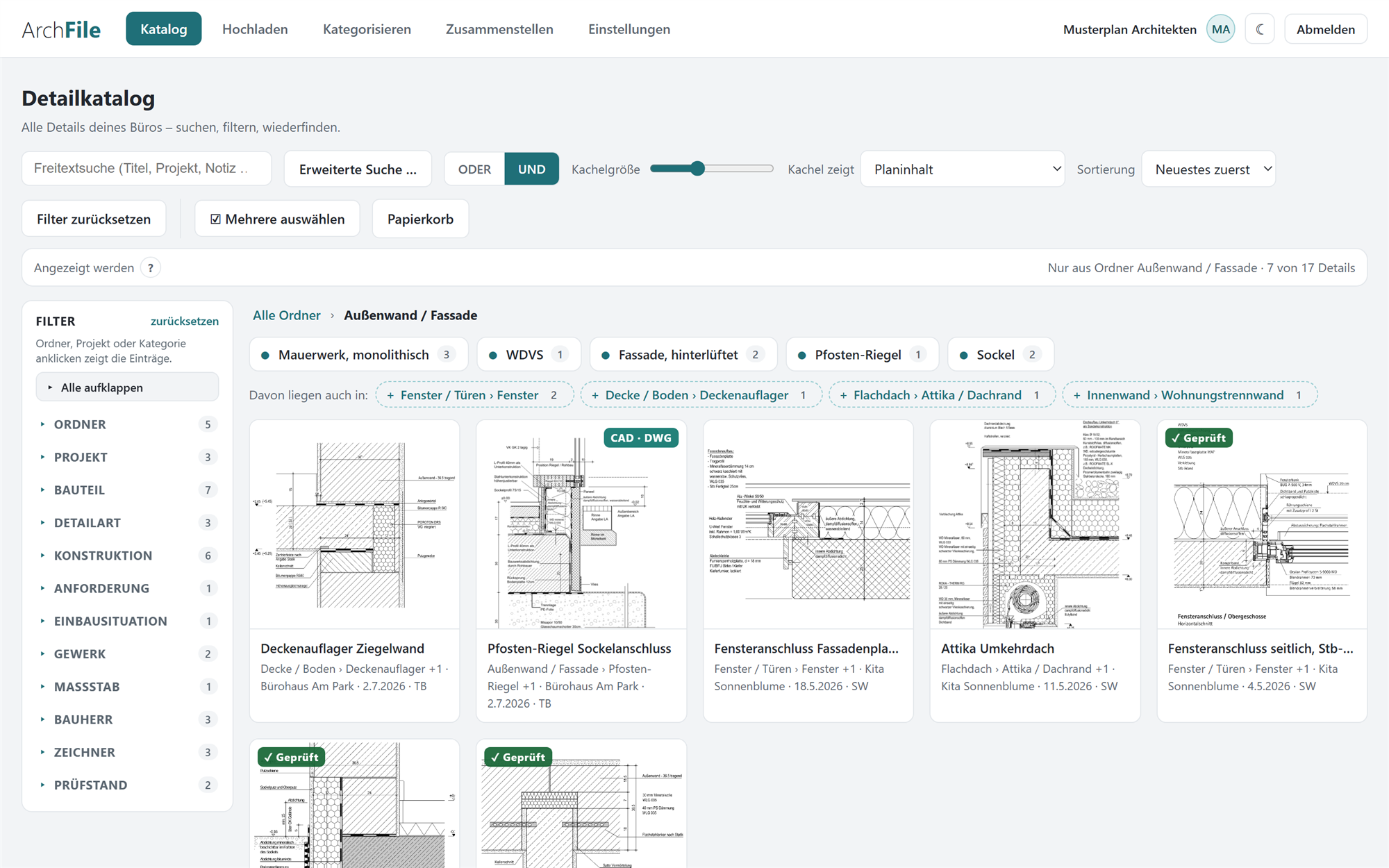Open help question mark beside Angezeigt werden

tap(151, 268)
